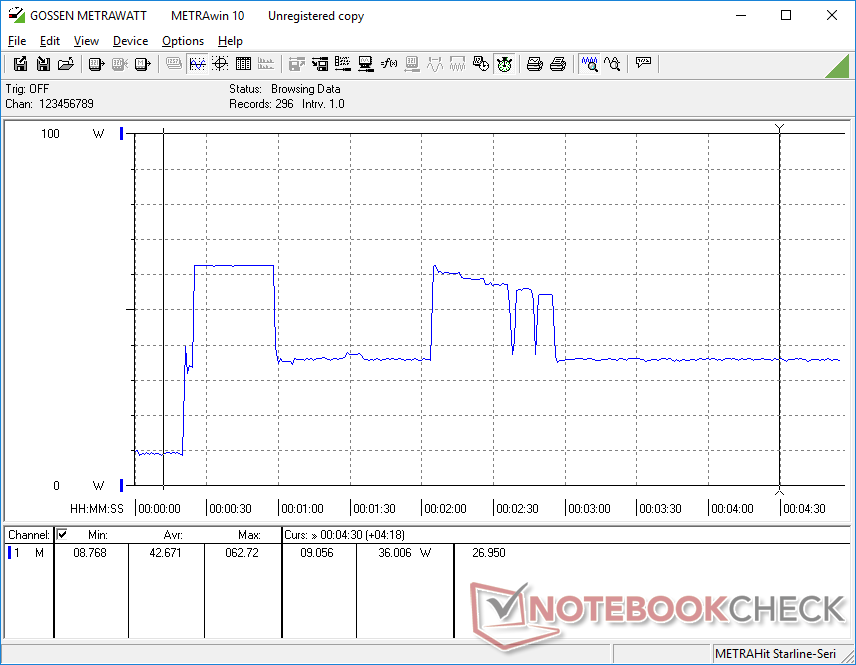Click the Min value 08.768
The width and height of the screenshot is (856, 665).
(90, 553)
